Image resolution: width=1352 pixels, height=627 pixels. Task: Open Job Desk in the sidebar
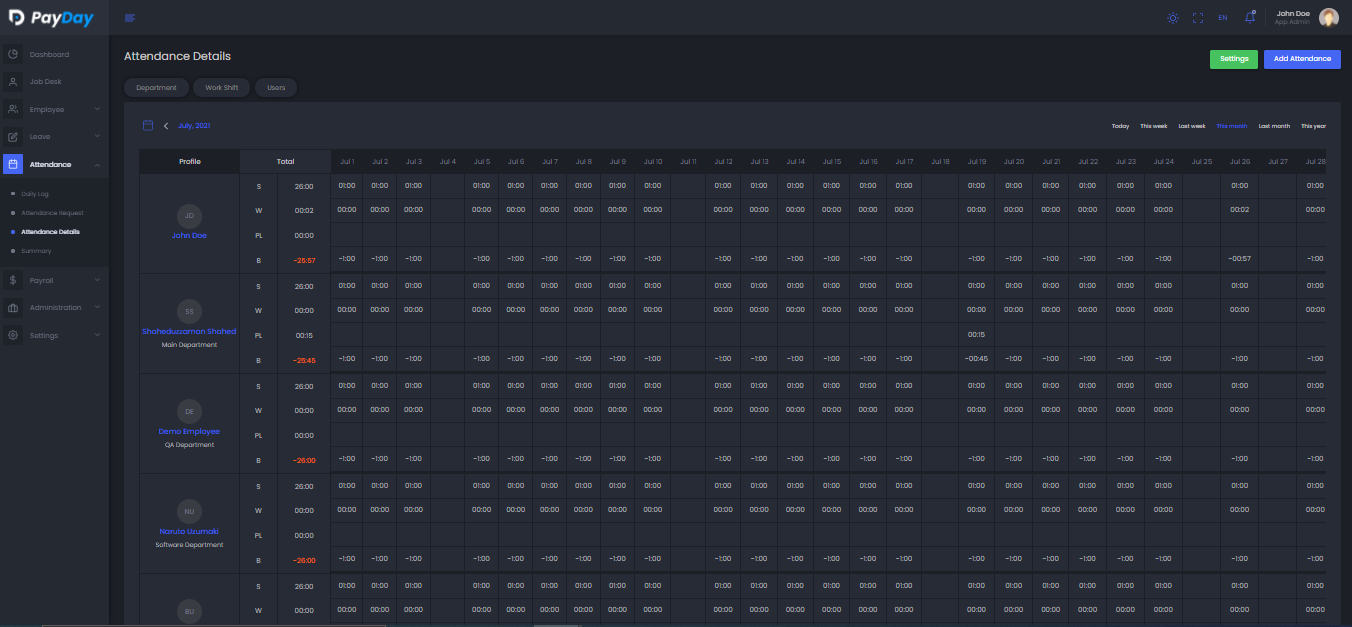tap(46, 81)
